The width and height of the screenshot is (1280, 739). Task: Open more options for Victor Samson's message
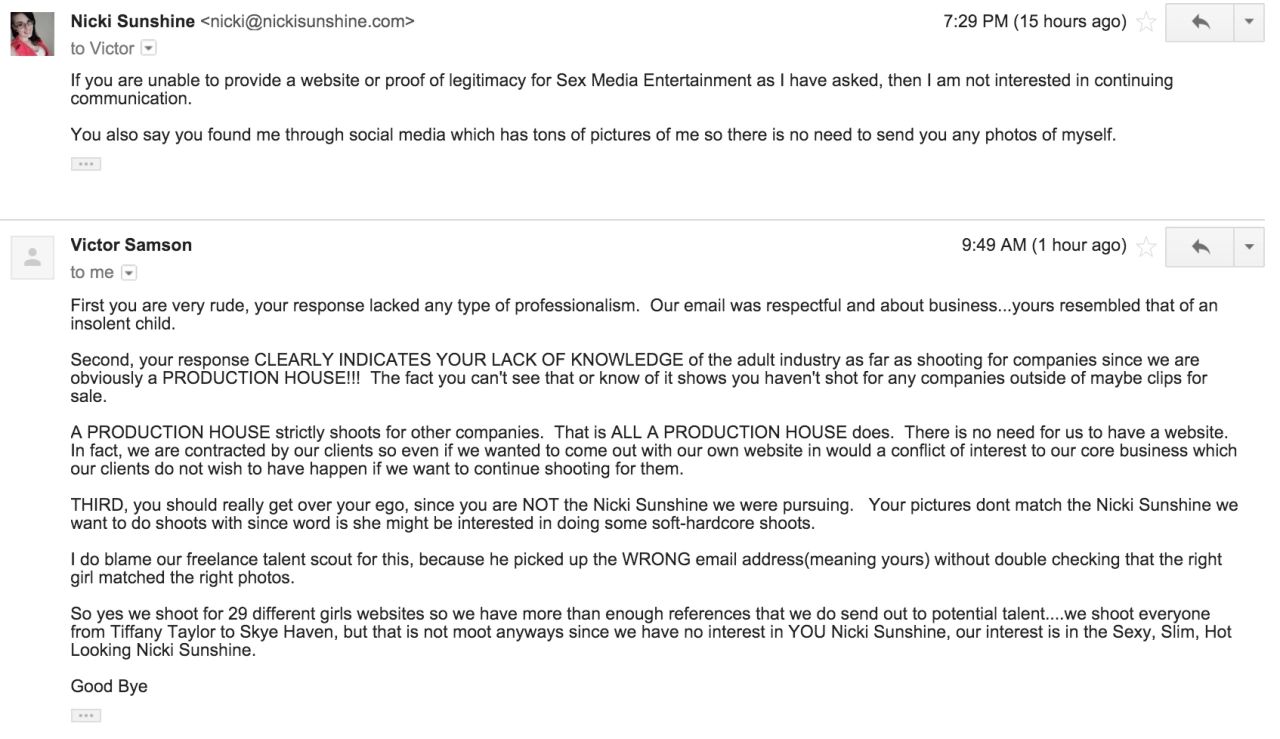click(1249, 246)
